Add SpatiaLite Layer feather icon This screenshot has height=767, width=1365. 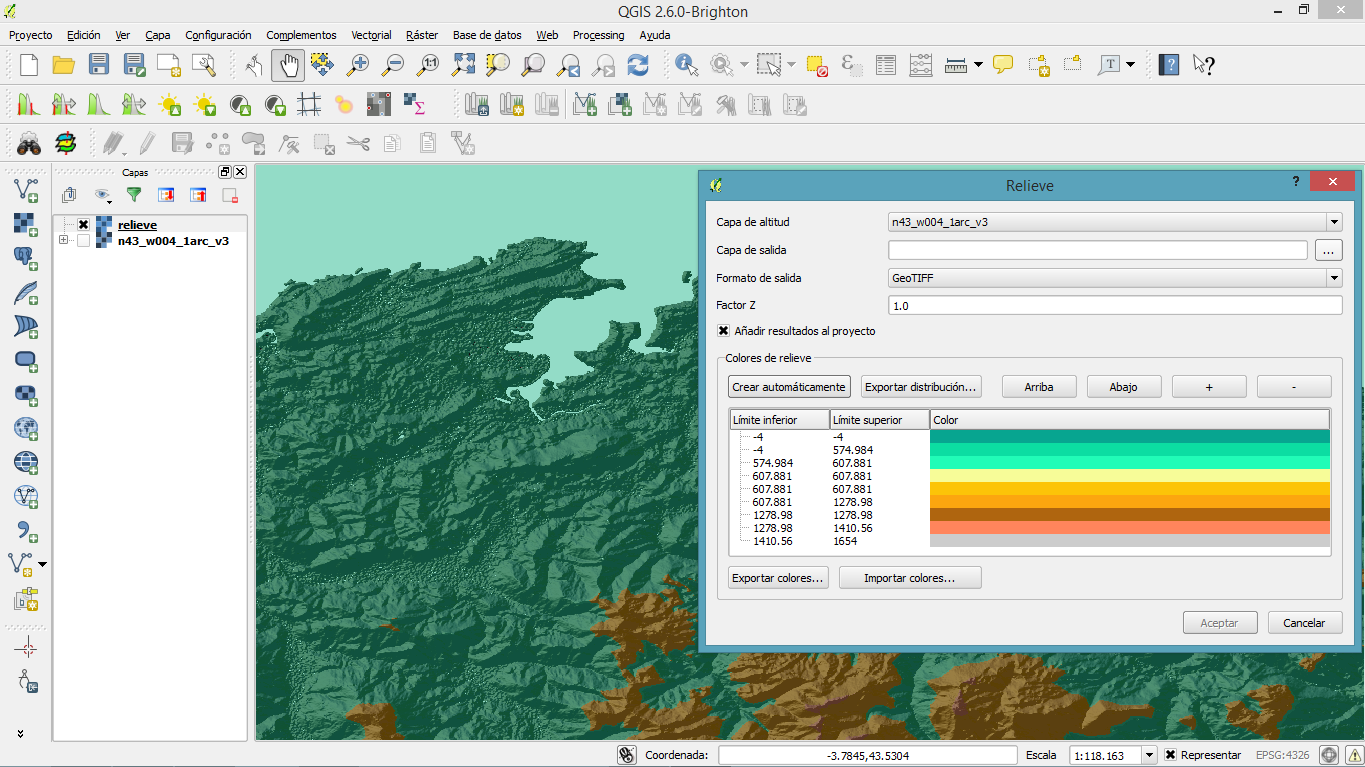coord(27,292)
